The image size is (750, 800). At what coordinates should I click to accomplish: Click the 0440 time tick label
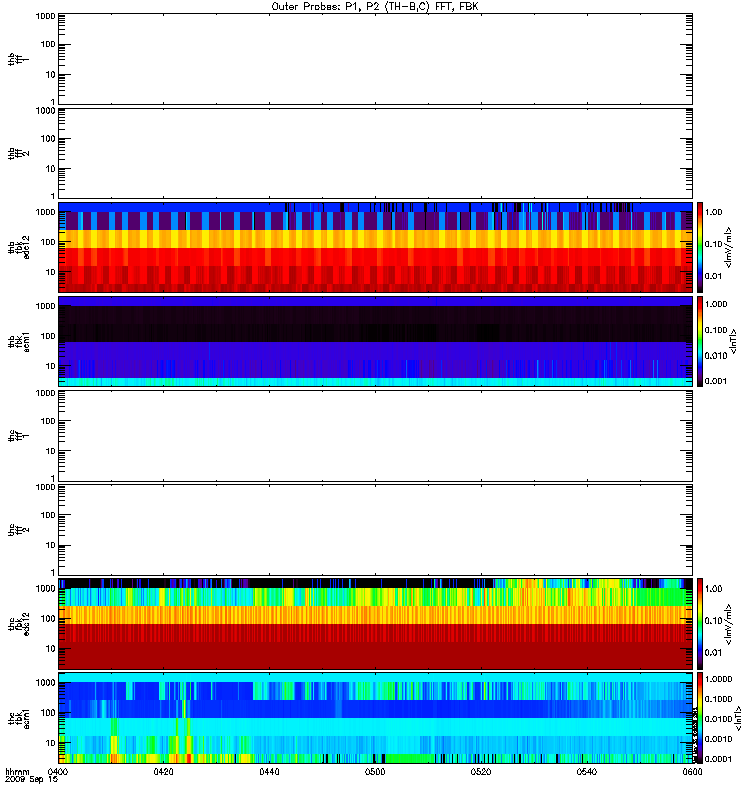269,771
